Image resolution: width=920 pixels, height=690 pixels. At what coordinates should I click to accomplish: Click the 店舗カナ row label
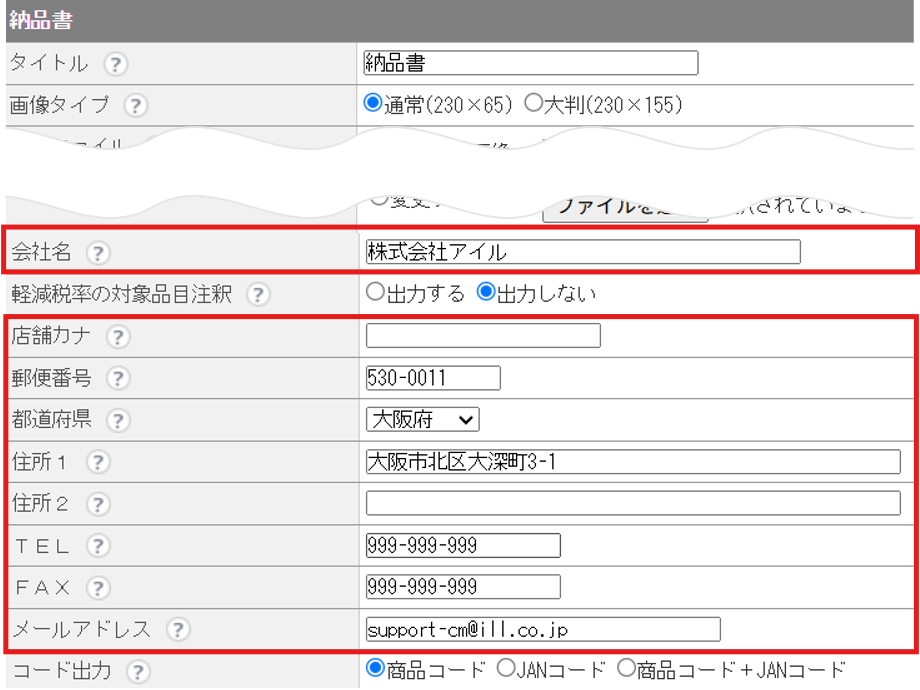(51, 336)
